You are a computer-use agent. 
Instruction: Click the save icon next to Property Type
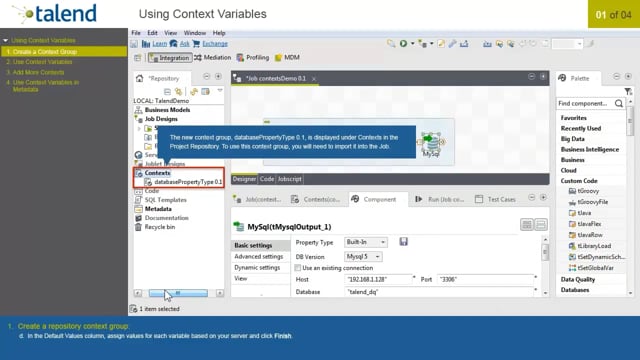point(403,242)
